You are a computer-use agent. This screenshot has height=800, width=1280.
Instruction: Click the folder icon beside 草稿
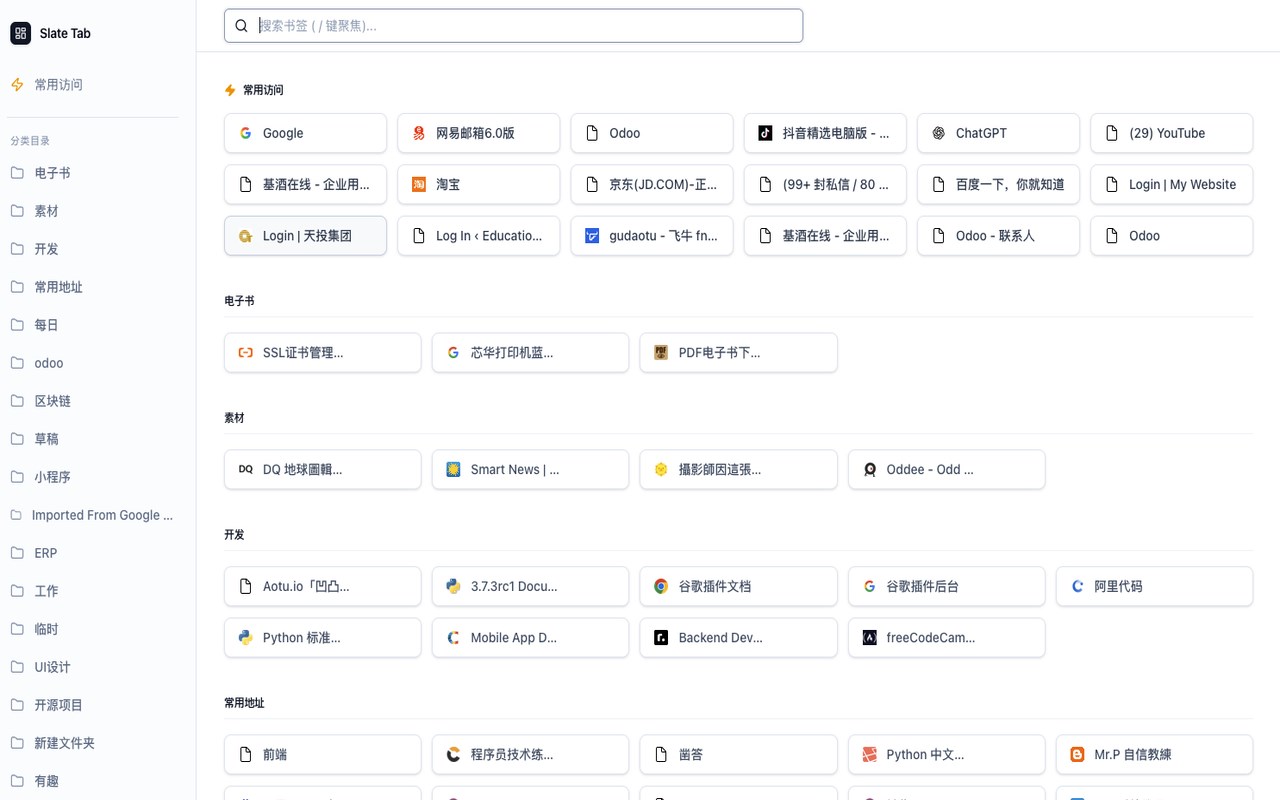(x=17, y=439)
